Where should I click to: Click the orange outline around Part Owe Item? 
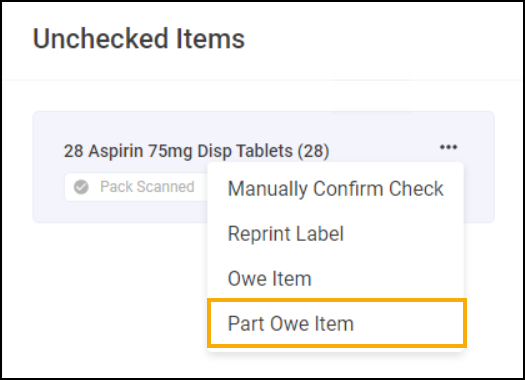(x=336, y=300)
